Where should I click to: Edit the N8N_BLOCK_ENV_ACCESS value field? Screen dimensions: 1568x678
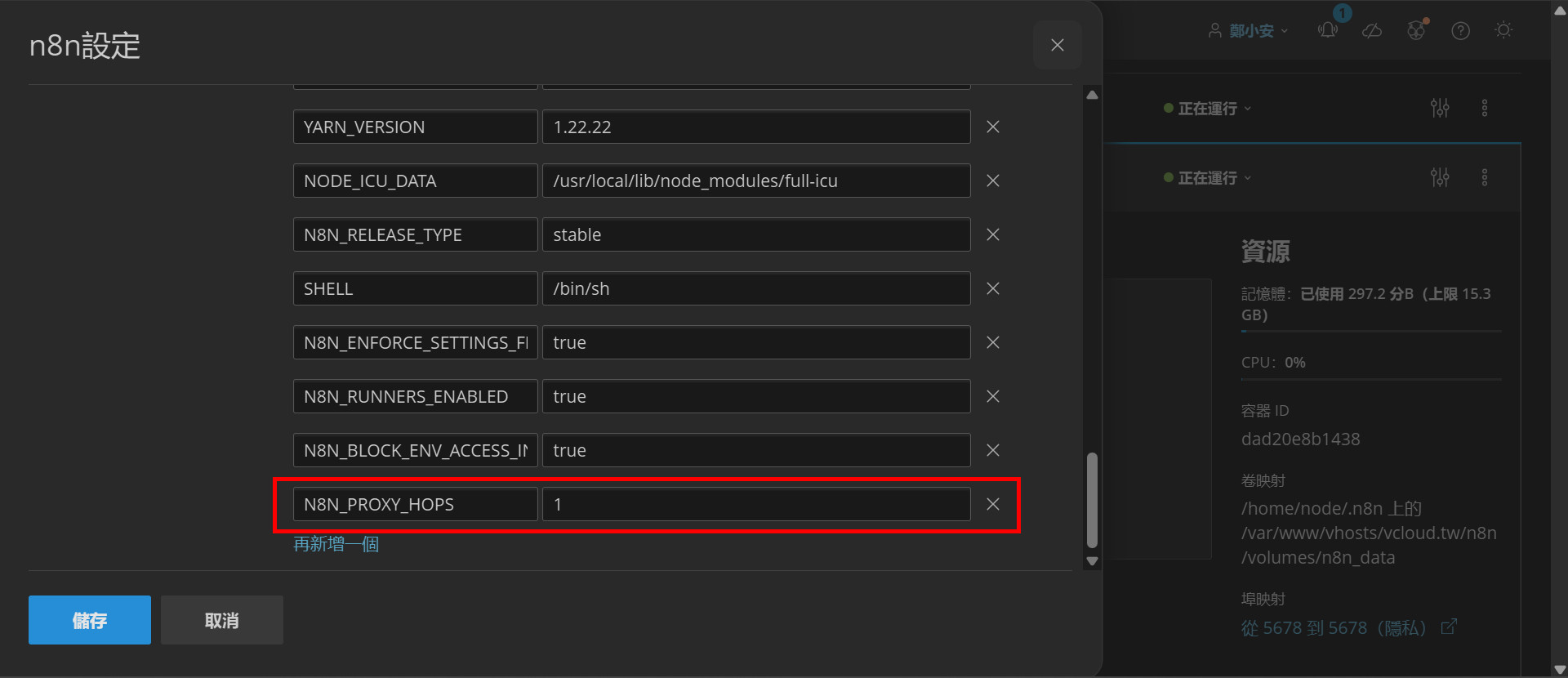click(x=756, y=450)
